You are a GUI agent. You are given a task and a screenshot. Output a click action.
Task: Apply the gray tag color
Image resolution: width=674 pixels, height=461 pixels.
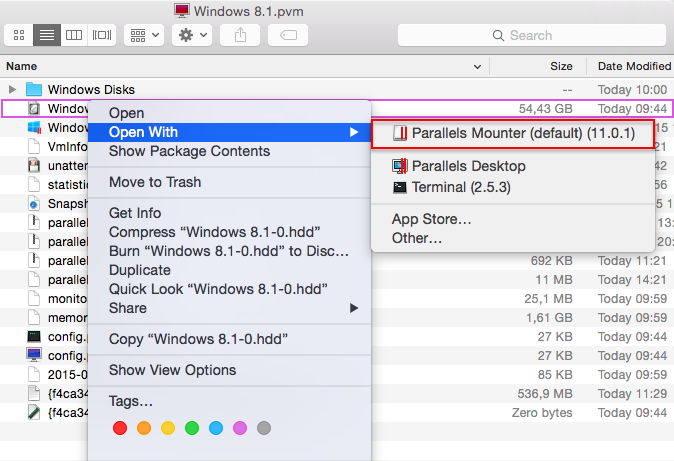[264, 428]
